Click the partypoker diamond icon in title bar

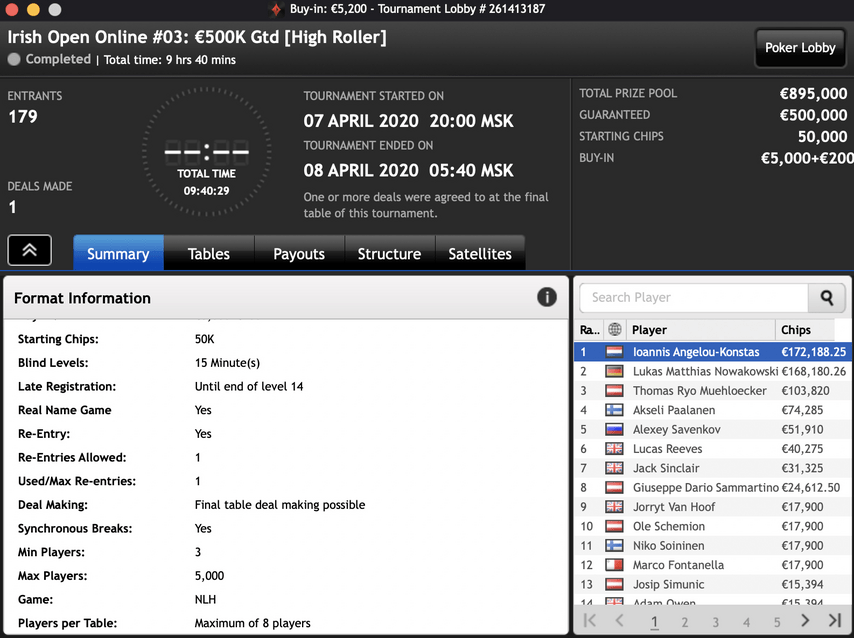coord(277,9)
